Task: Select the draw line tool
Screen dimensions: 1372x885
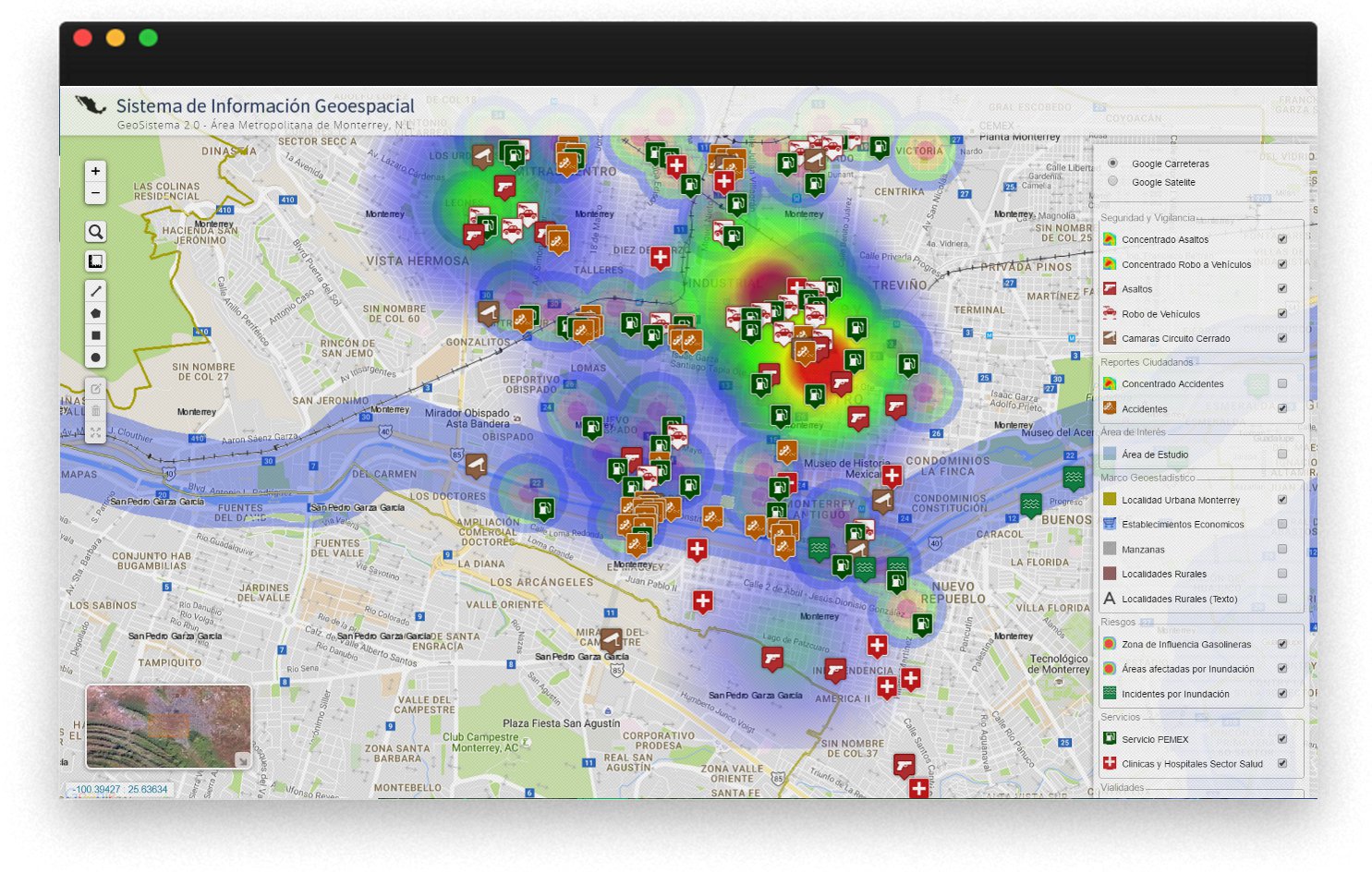Action: tap(95, 291)
